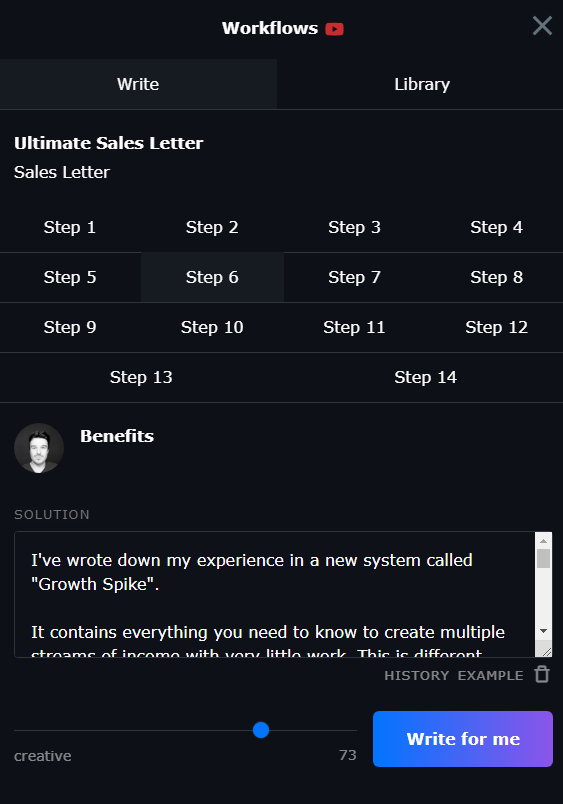
Task: Open the YouTube tutorial icon beside Workflows
Action: (x=334, y=29)
